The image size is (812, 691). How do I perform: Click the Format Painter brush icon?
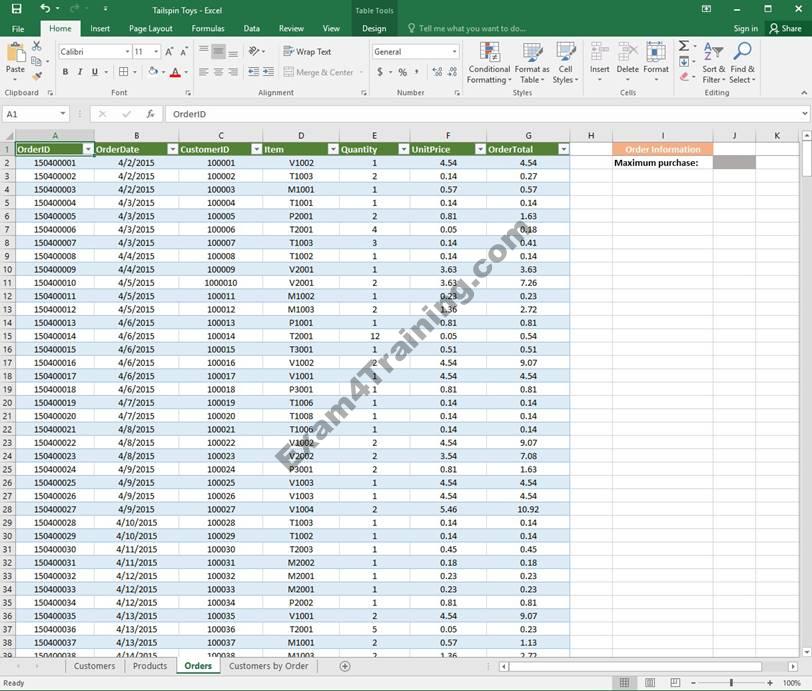[x=37, y=75]
